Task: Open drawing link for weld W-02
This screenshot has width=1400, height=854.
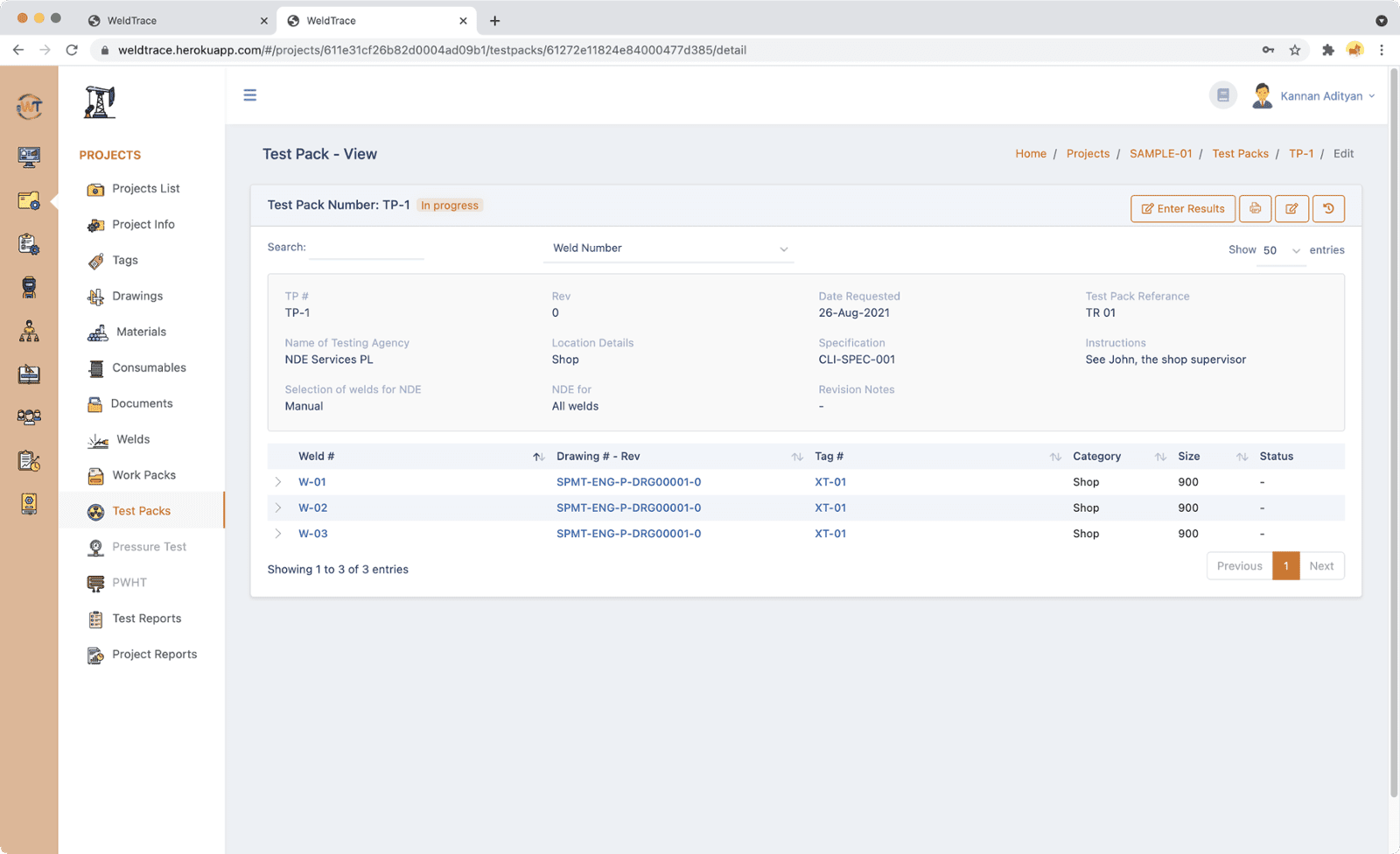Action: tap(628, 507)
